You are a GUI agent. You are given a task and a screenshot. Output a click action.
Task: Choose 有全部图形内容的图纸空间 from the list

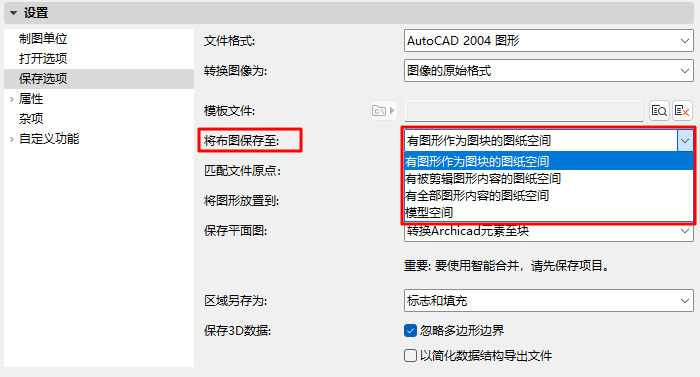(548, 196)
